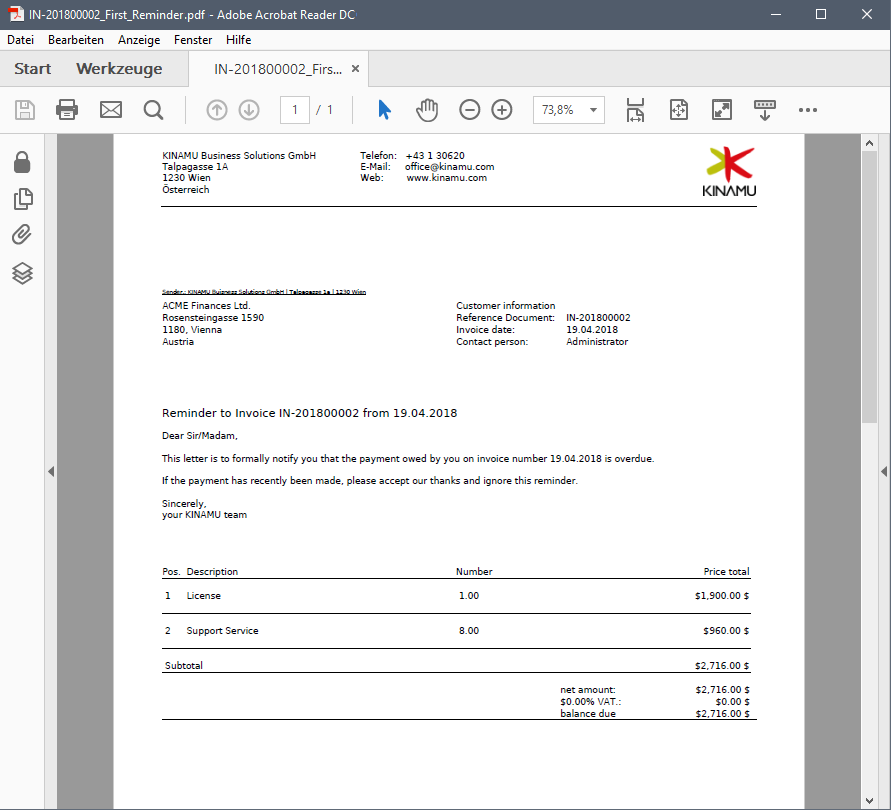The width and height of the screenshot is (891, 810).
Task: Open the Find text magnifier tool
Action: click(153, 110)
